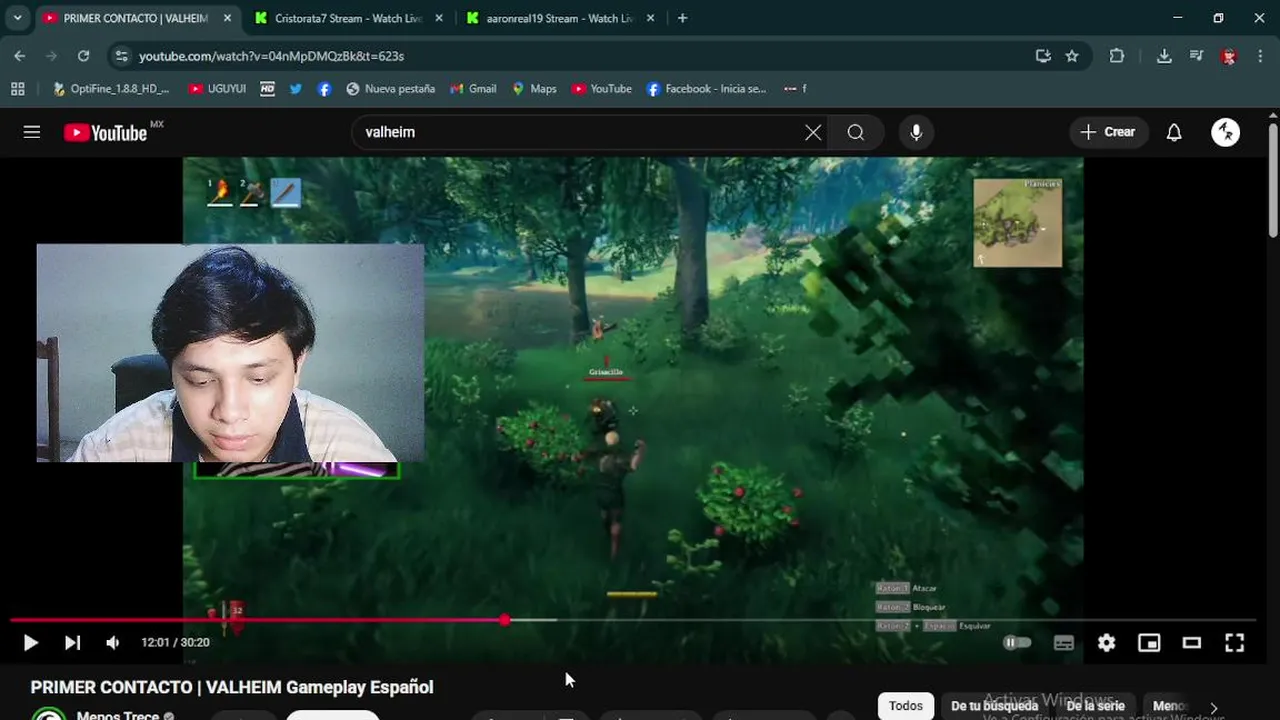Enter fullscreen mode

pyautogui.click(x=1235, y=643)
